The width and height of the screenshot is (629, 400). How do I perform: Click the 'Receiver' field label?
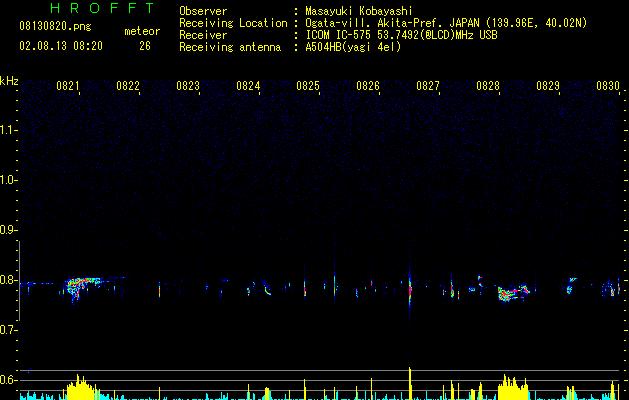[203, 35]
